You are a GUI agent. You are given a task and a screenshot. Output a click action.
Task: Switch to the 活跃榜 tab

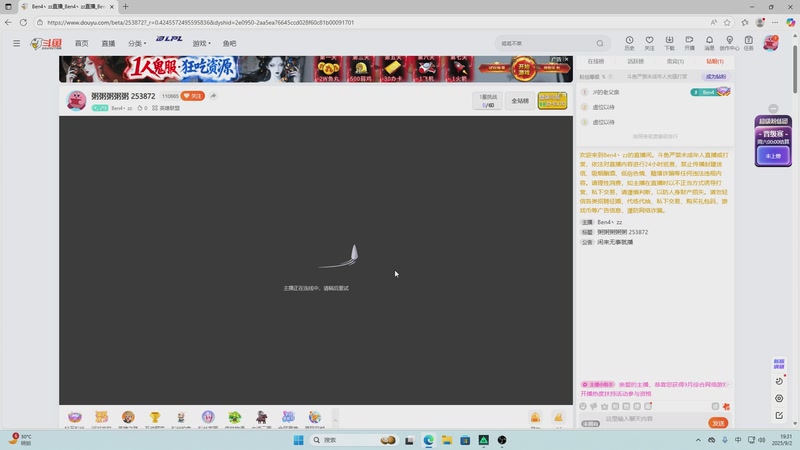pos(635,61)
